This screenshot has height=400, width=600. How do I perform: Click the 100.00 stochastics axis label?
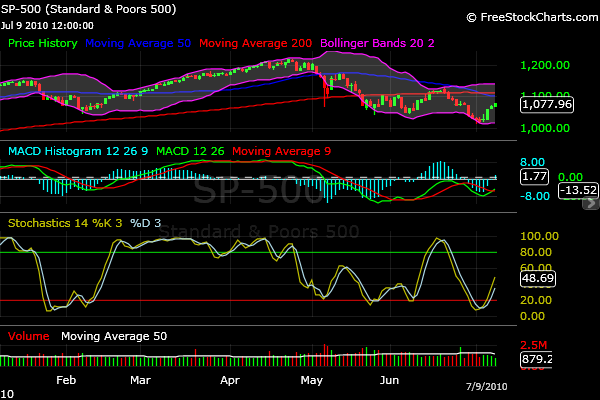point(540,236)
